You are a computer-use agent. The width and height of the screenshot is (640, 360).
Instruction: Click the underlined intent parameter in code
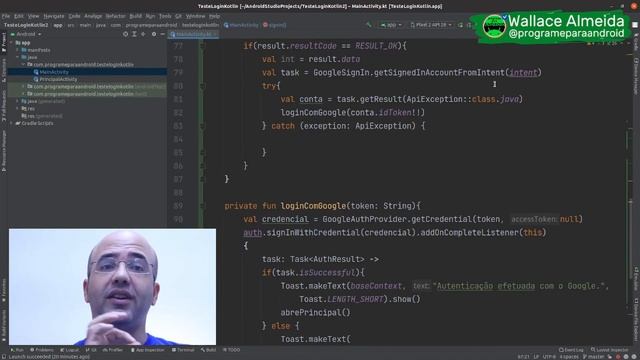click(x=523, y=73)
